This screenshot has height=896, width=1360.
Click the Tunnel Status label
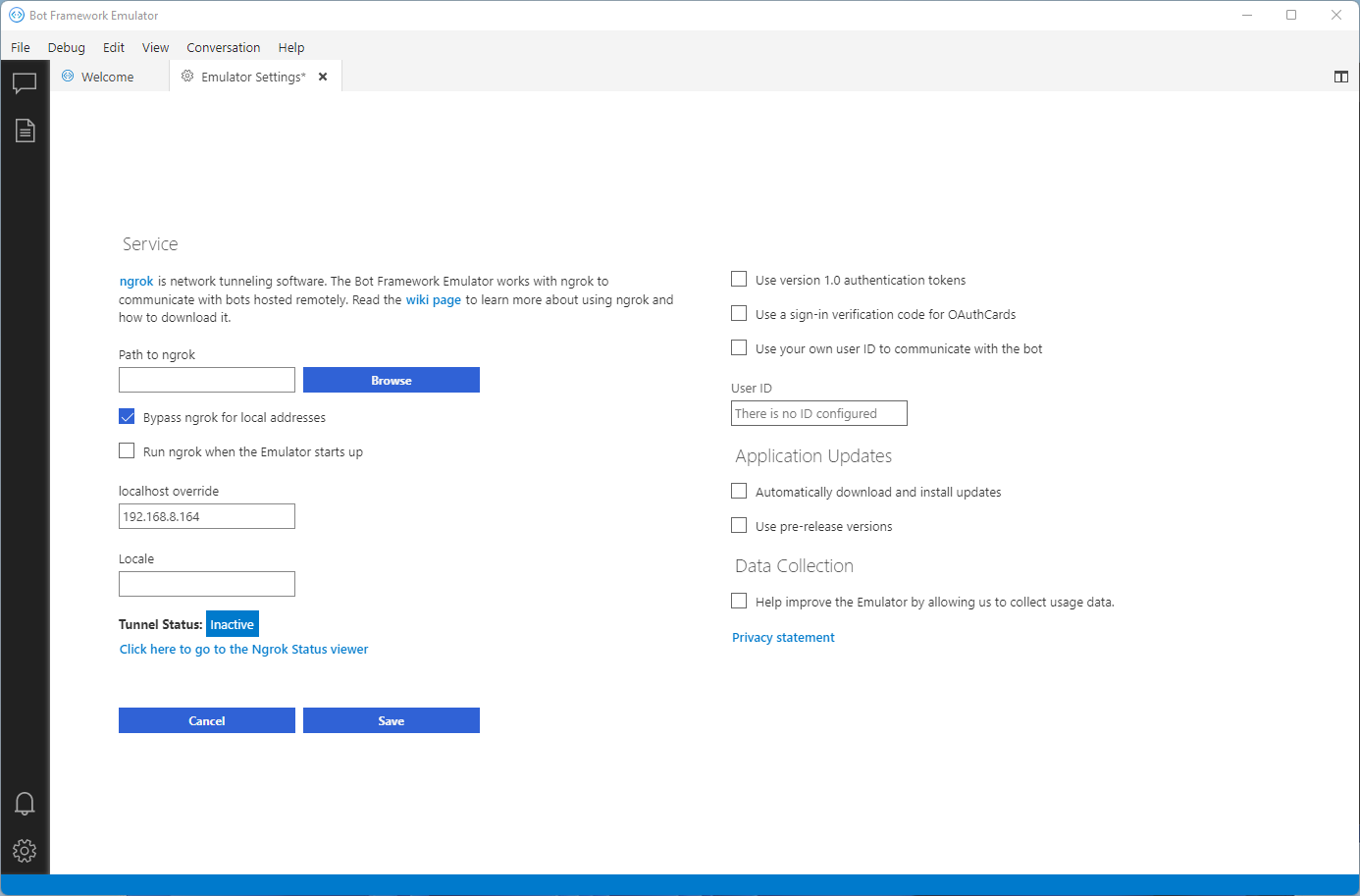(x=161, y=624)
